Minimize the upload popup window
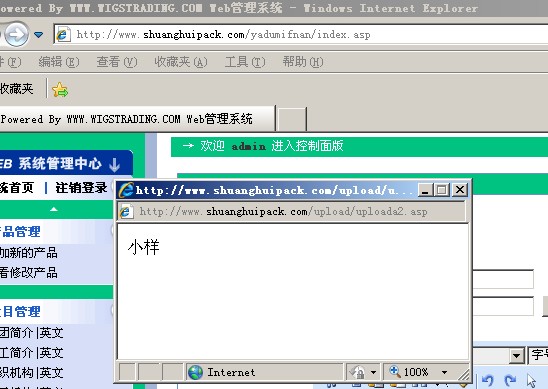 tap(425, 190)
